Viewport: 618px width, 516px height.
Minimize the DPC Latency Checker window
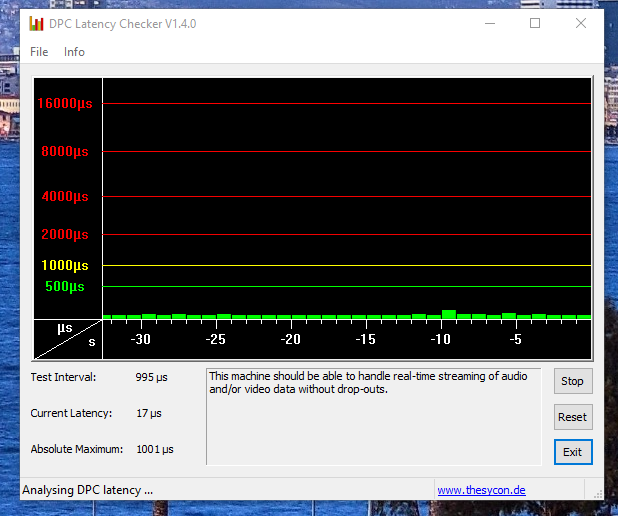490,24
